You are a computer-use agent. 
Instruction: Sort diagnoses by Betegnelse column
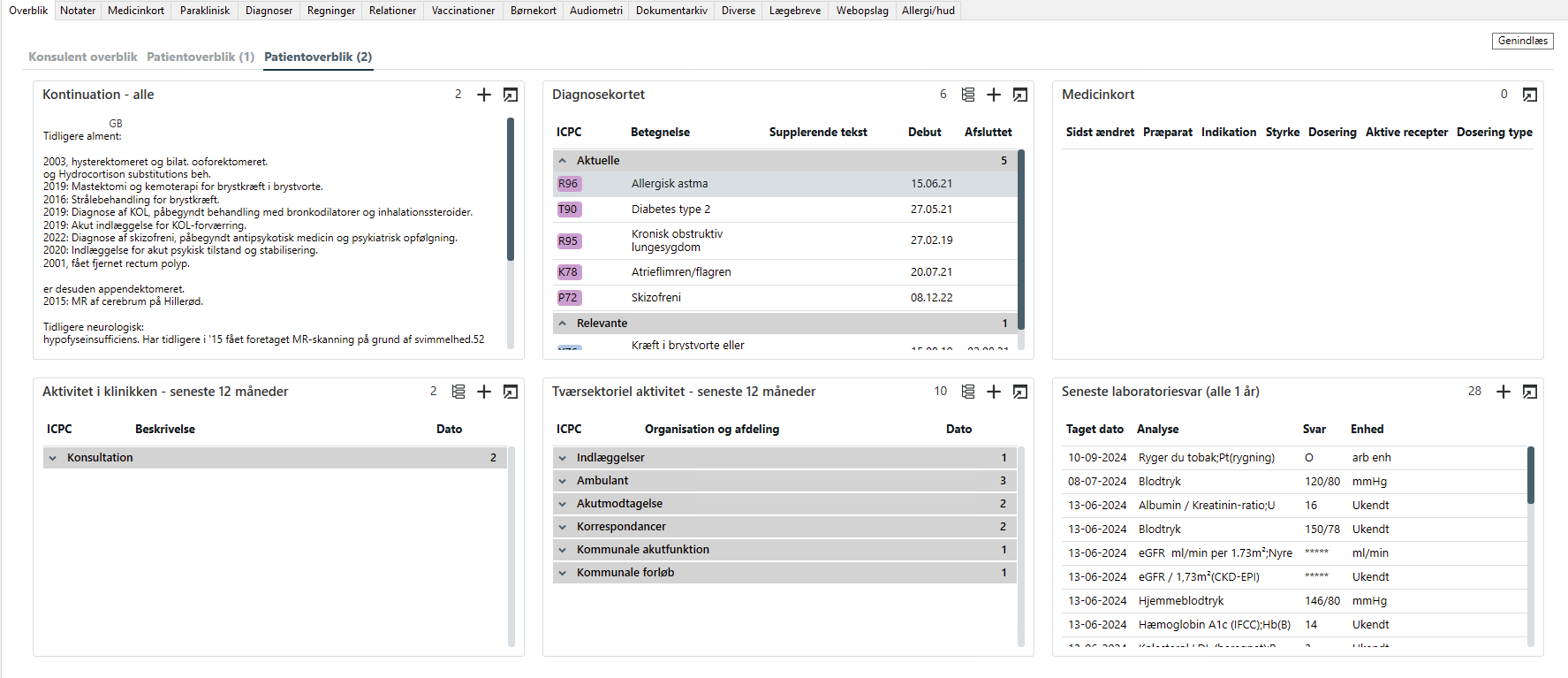pos(660,133)
